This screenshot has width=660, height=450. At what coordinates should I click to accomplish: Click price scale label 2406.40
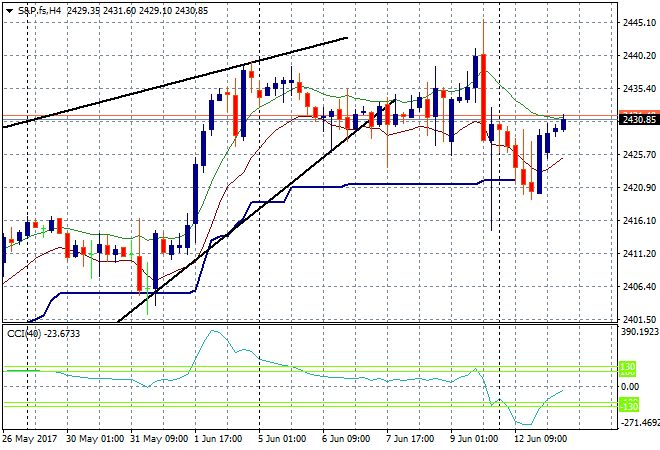pos(639,286)
